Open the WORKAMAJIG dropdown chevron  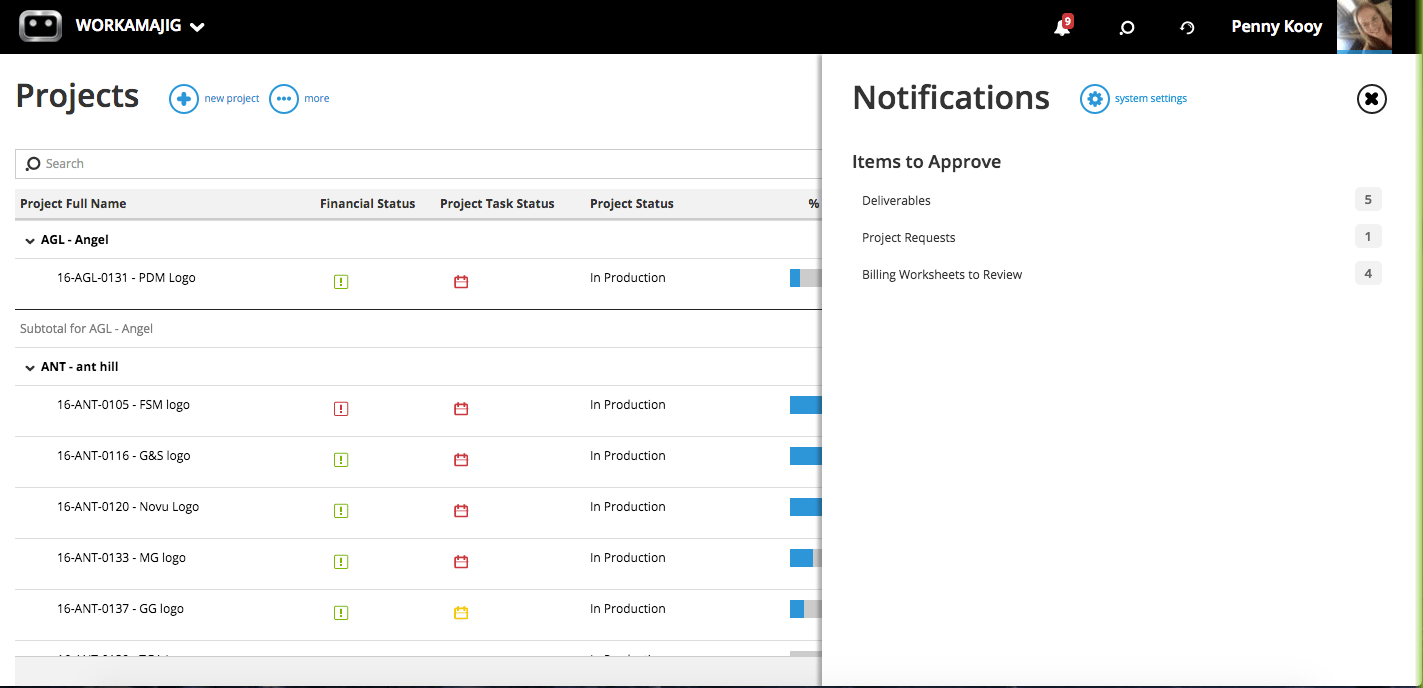tap(196, 27)
